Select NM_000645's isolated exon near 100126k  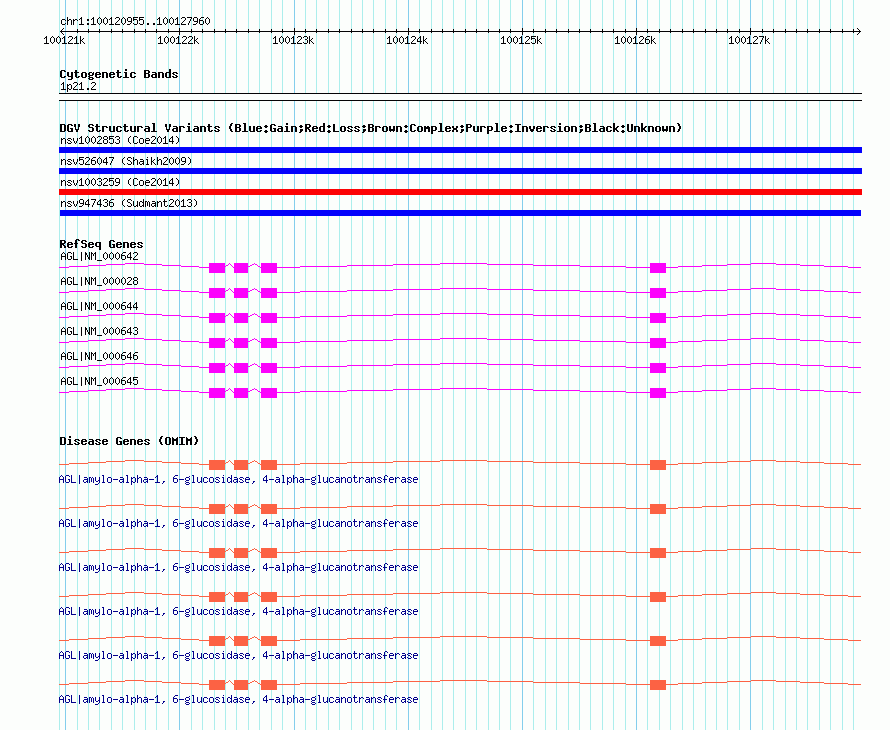pyautogui.click(x=658, y=393)
